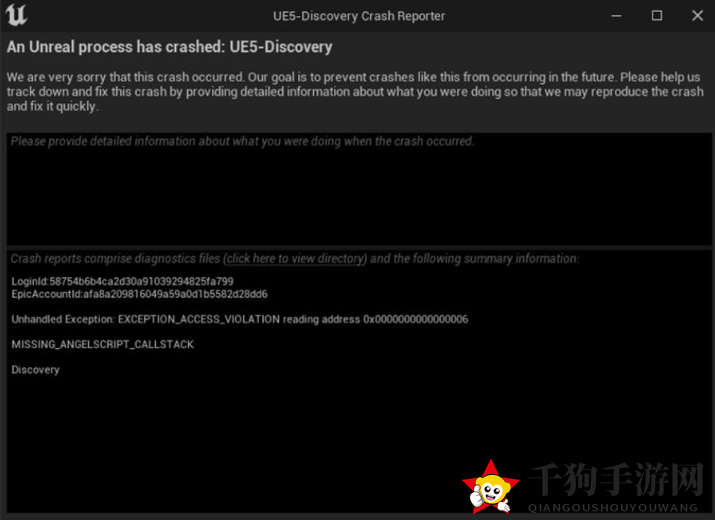This screenshot has height=520, width=715.
Task: Click the Unhandled Exception EXCEPTION_ACCESS_VIOLATION line
Action: click(240, 319)
